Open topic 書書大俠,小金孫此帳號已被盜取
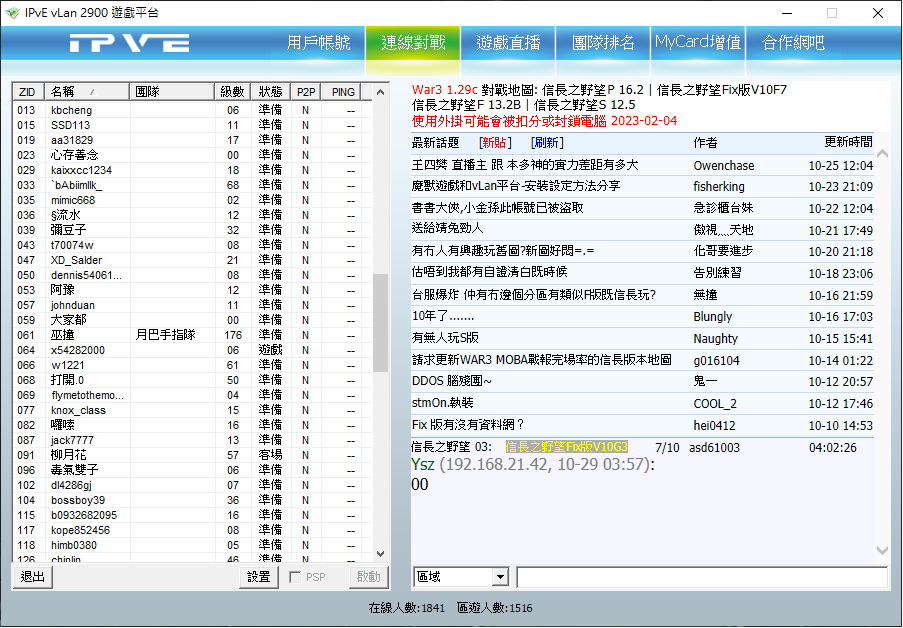Viewport: 903px width, 628px height. coord(498,208)
